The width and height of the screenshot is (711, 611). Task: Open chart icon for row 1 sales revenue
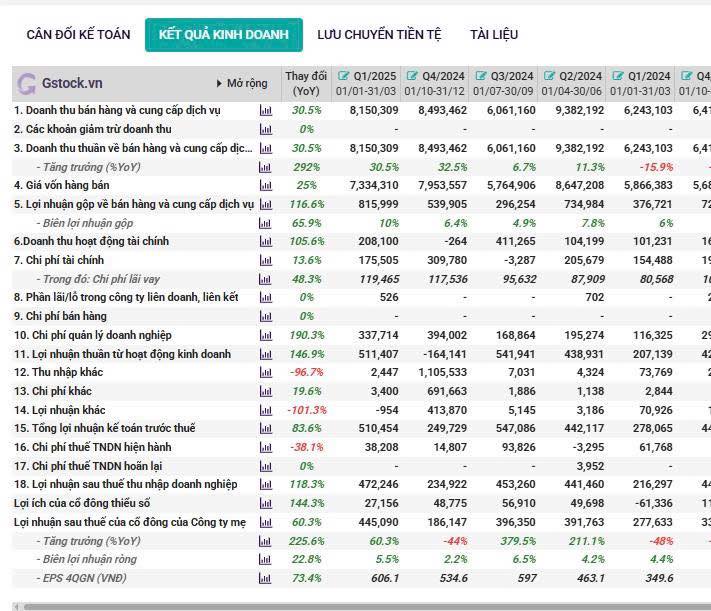(x=265, y=110)
